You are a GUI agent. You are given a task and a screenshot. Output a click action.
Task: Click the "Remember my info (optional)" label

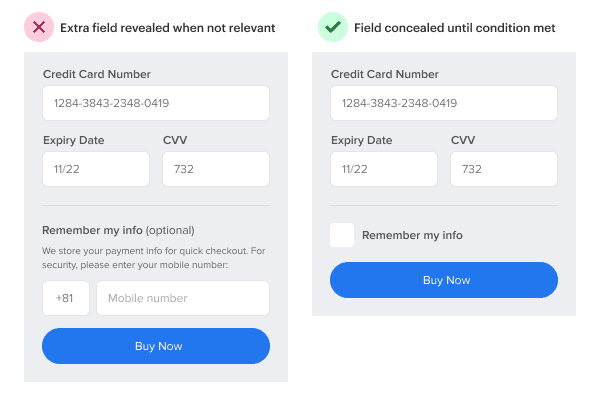pos(118,230)
